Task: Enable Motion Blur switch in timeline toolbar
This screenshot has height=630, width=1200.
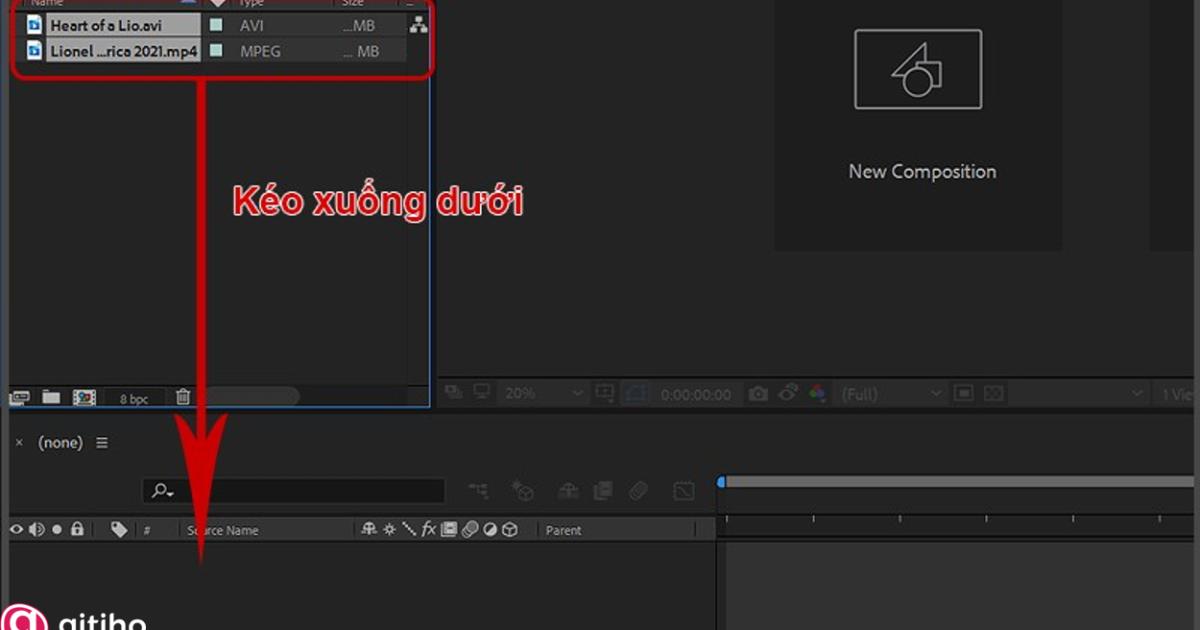Action: [x=637, y=490]
